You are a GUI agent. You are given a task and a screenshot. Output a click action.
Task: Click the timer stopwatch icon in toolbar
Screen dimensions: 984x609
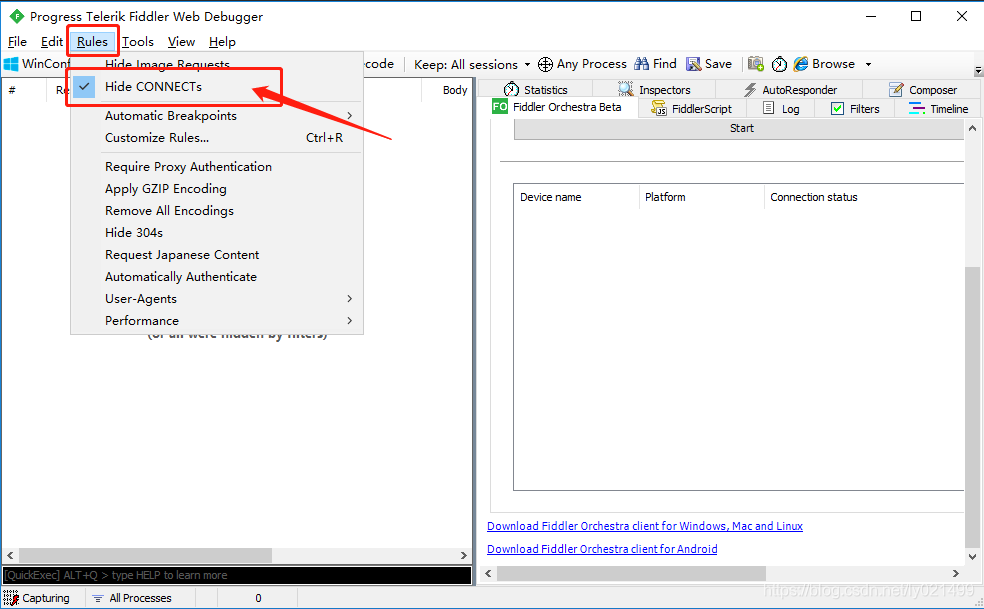pos(779,64)
